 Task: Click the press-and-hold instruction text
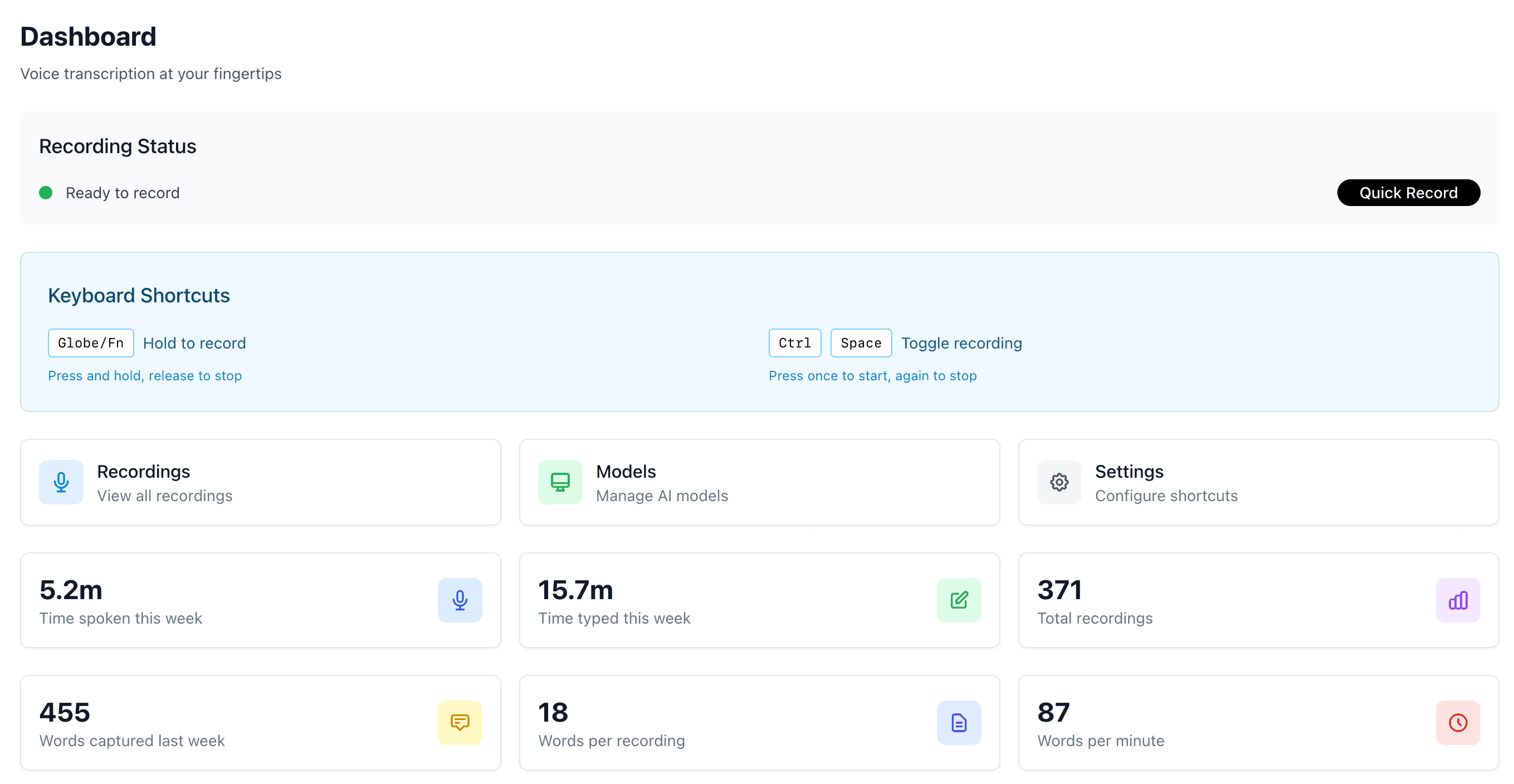click(x=145, y=375)
